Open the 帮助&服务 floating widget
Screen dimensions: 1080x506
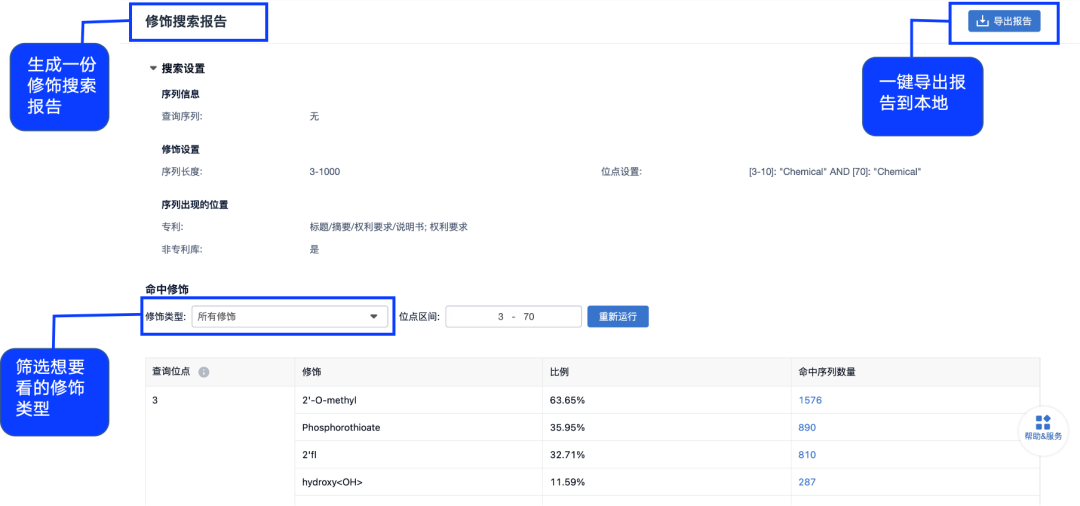(x=1043, y=428)
